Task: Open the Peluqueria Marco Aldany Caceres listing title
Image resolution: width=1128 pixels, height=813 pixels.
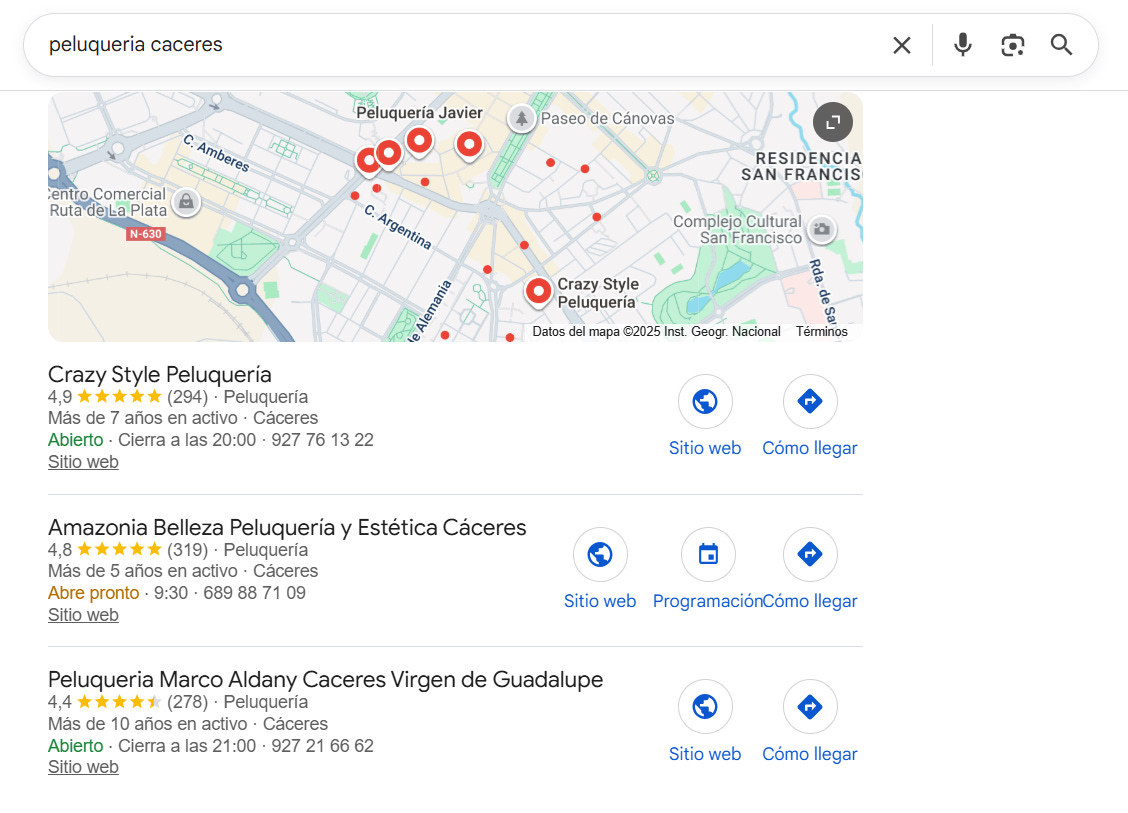Action: point(325,679)
